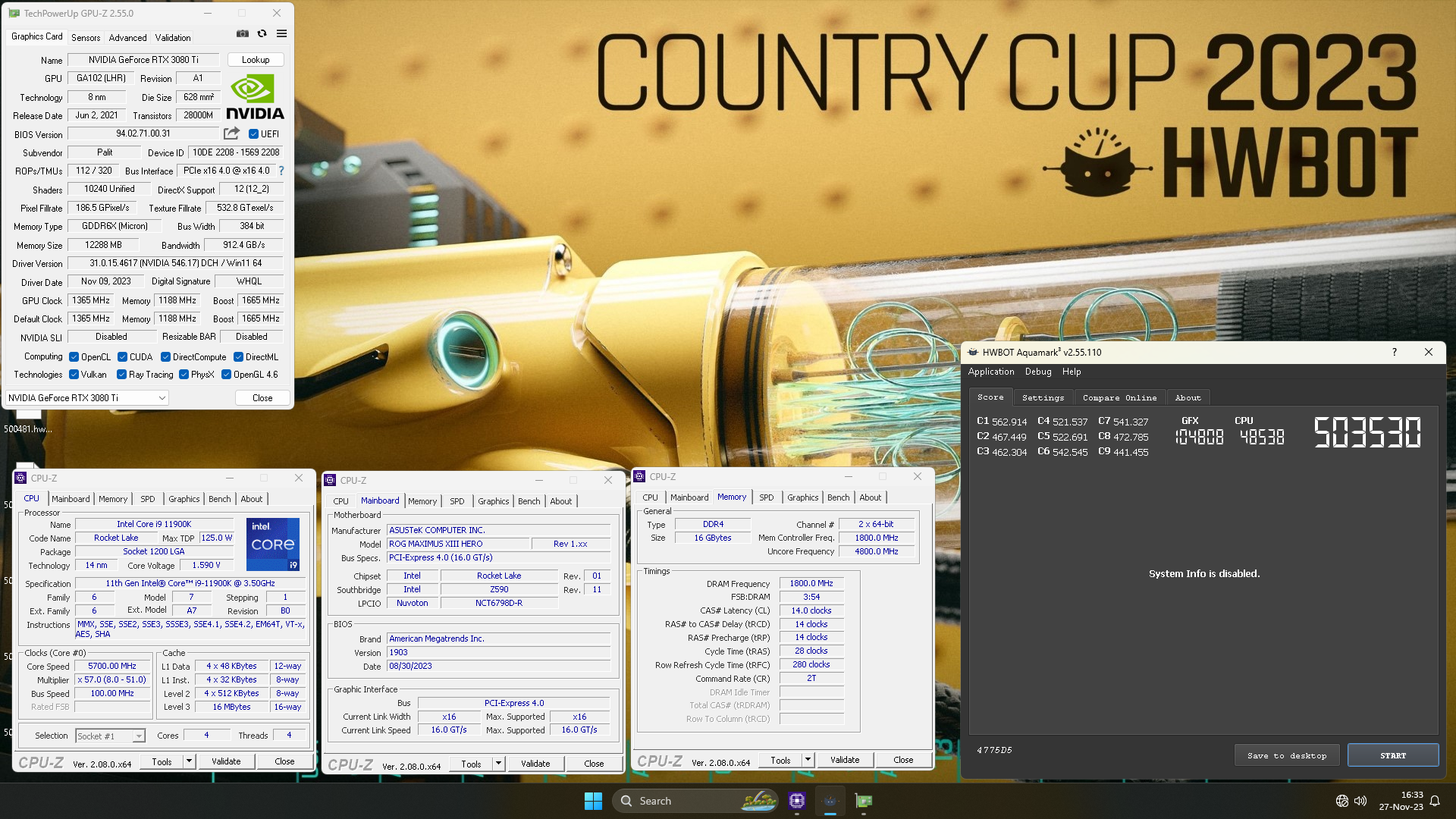1456x819 pixels.
Task: Expand Tools dropdown arrow in CPU-Z Mainboard window
Action: pyautogui.click(x=498, y=764)
